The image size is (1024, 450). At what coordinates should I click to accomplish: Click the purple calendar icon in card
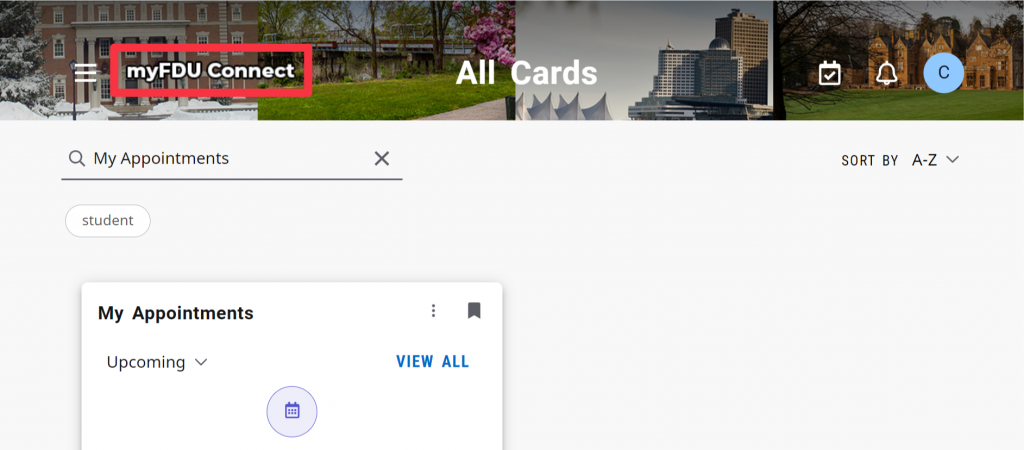(292, 411)
